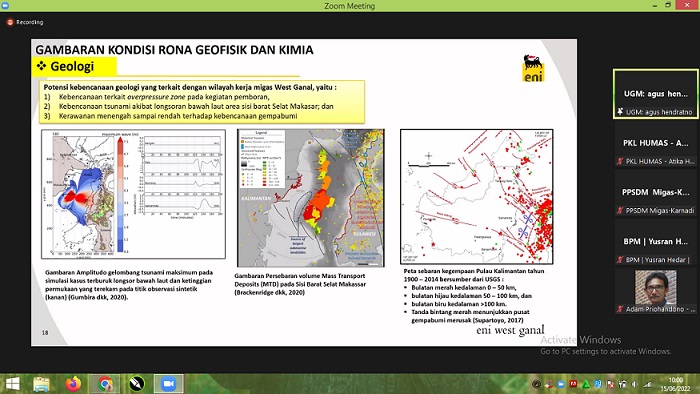Click the red-blue ball tray icon
The image size is (700, 394).
549,384
